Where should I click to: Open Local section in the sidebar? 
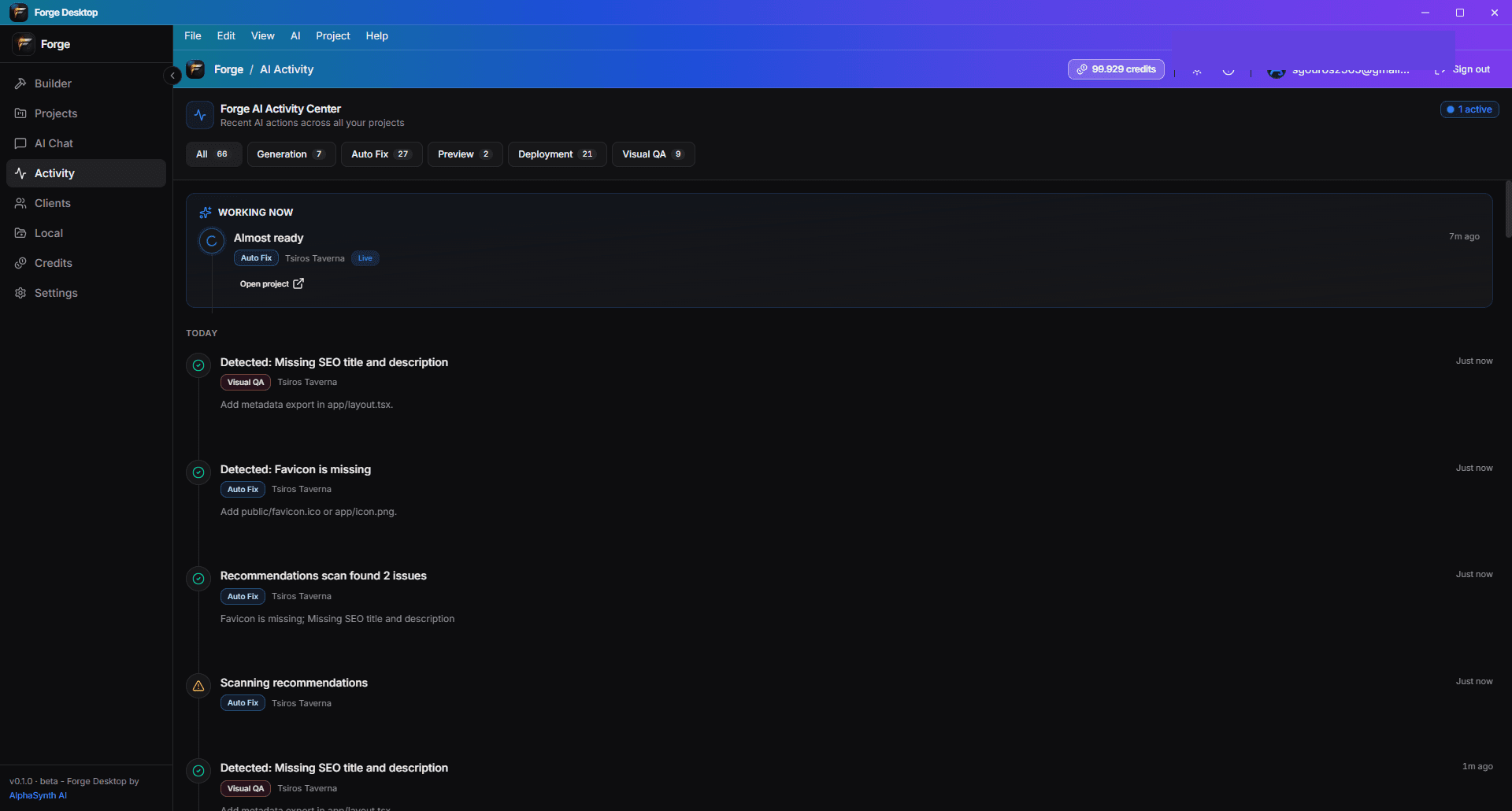coord(86,233)
